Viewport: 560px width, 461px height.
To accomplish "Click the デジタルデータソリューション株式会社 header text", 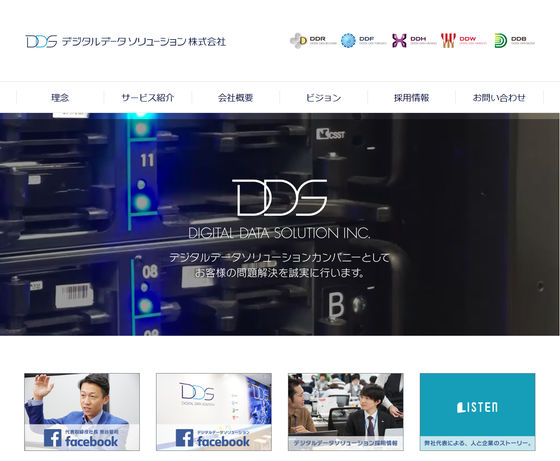I will pos(144,41).
